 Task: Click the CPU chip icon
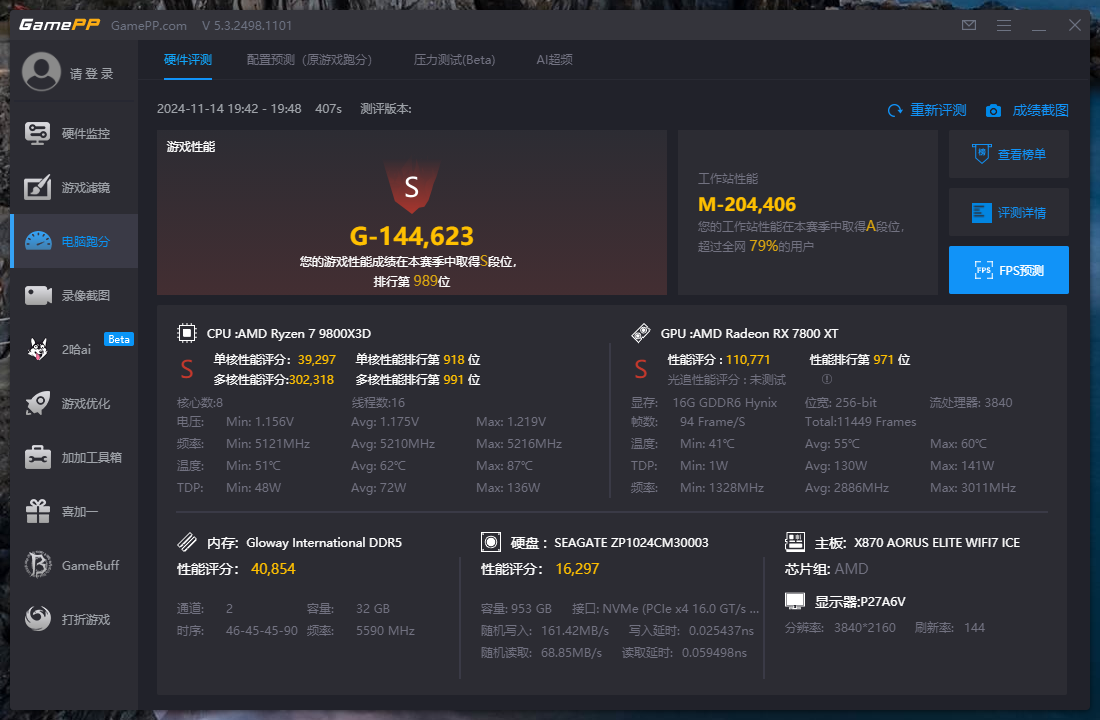(187, 333)
